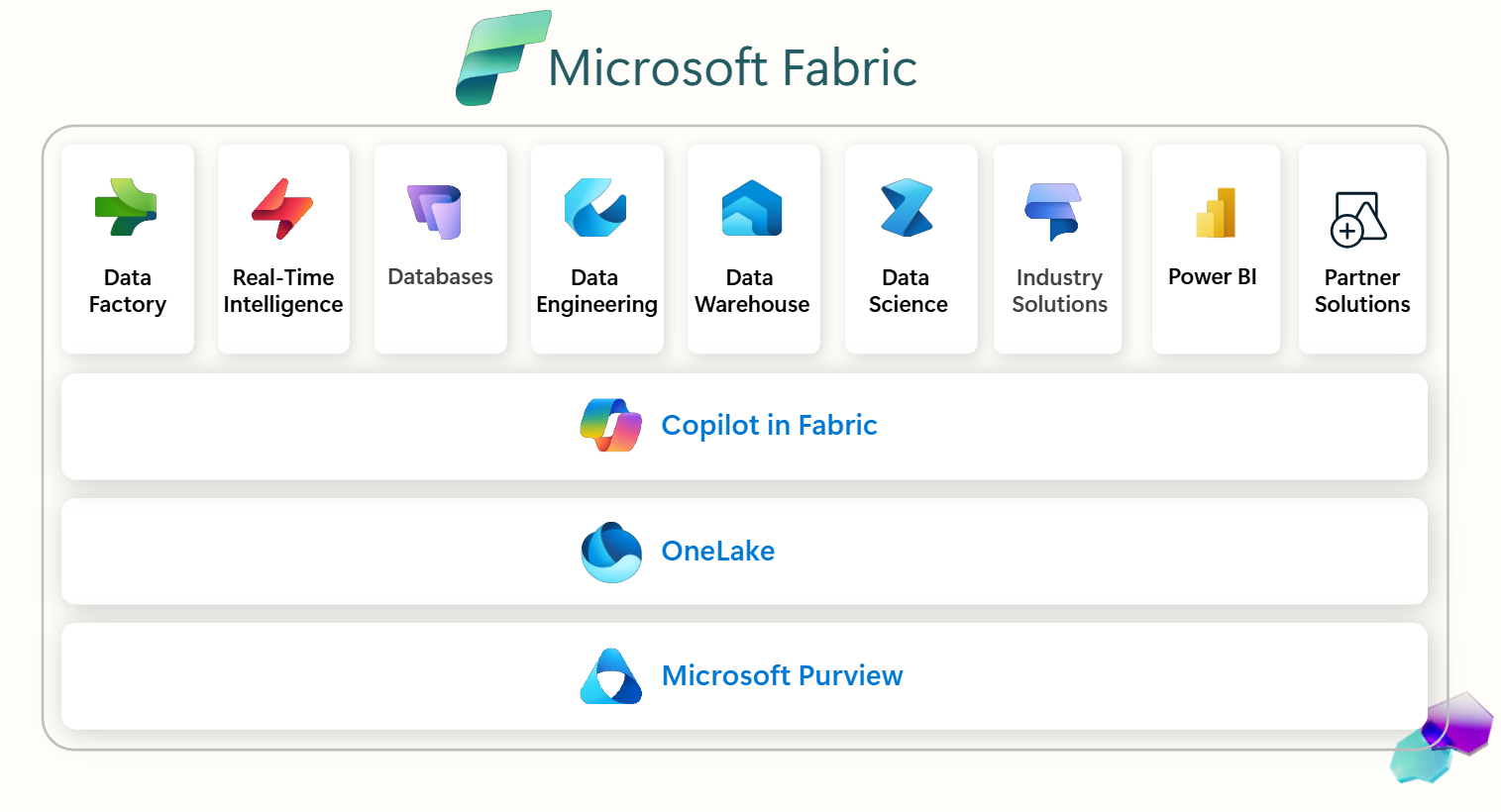
Task: Click the Industry Solutions icon
Action: pos(1052,212)
